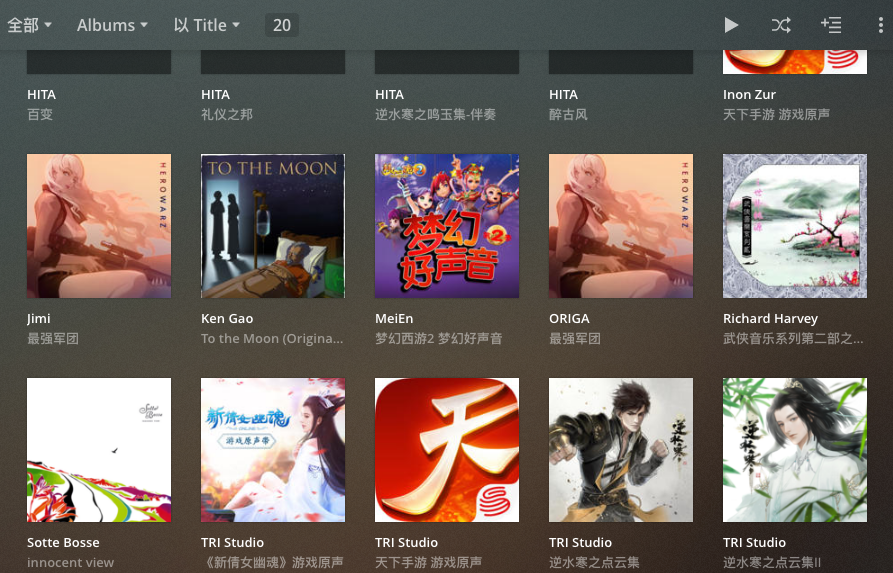Change the sort order via 以 Title dropdown
The width and height of the screenshot is (893, 573).
tap(207, 25)
